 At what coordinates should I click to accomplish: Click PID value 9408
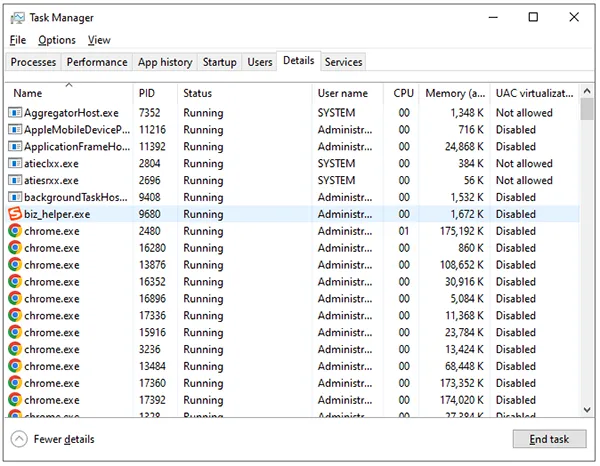coord(150,197)
